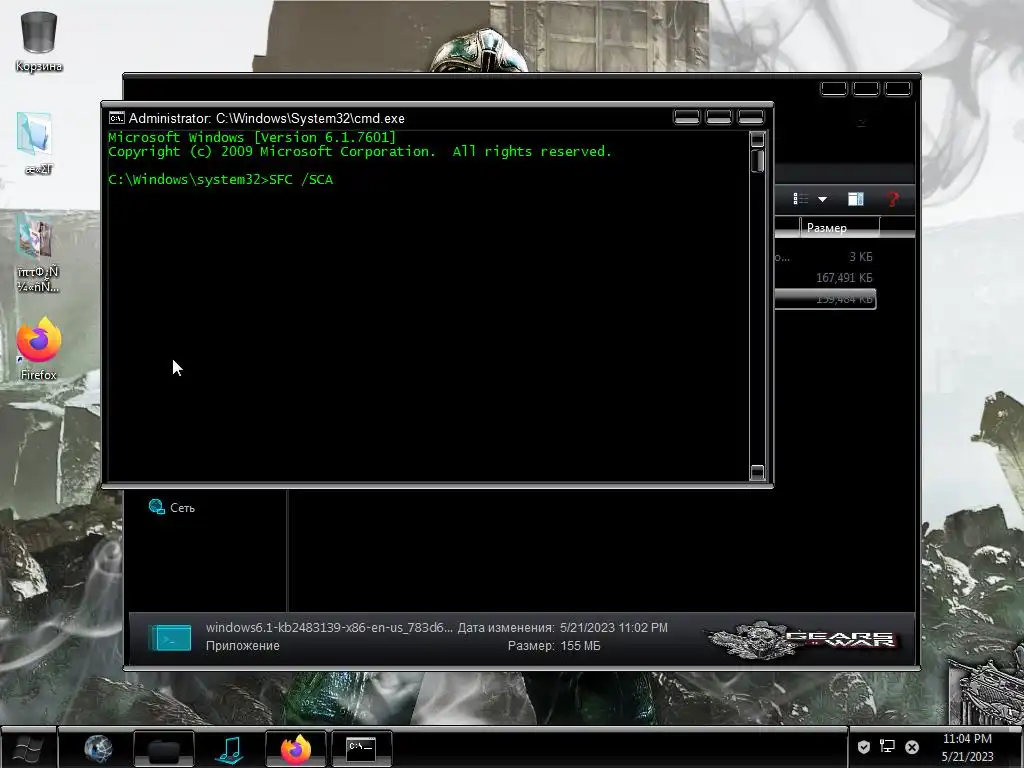Click the cmd scrollbar down arrow
Screen dimensions: 1024x768
tap(758, 472)
